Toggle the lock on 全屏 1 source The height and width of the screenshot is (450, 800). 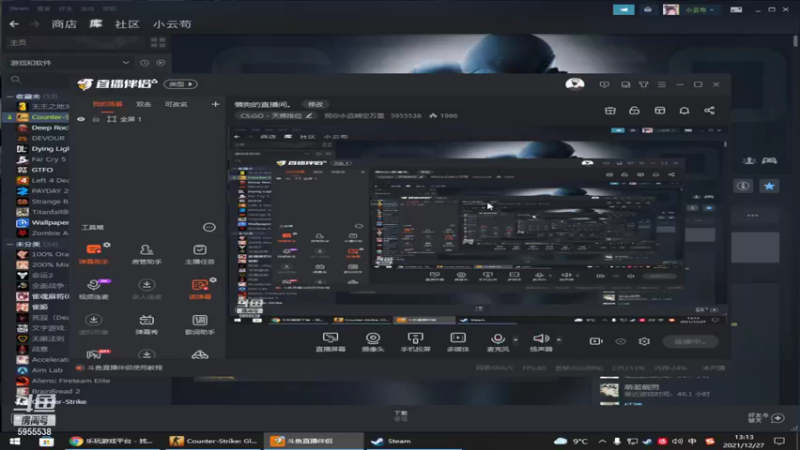coord(96,119)
